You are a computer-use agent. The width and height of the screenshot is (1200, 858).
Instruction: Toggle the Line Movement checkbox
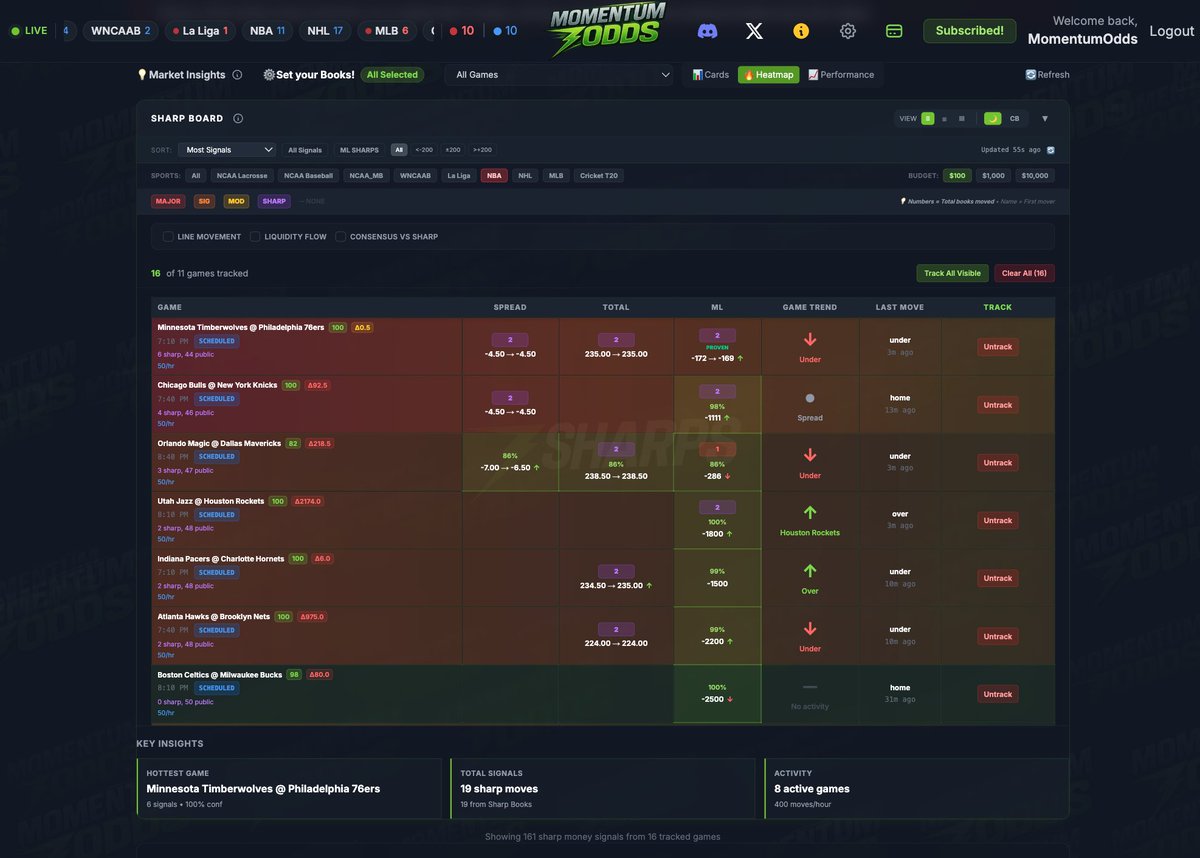[x=168, y=237]
